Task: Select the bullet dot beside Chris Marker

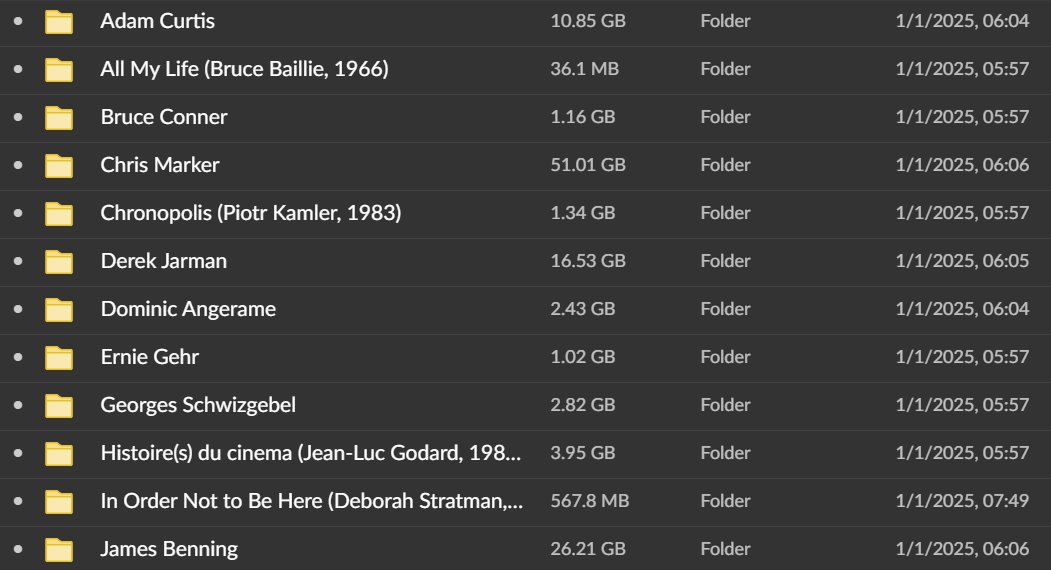Action: 17,165
